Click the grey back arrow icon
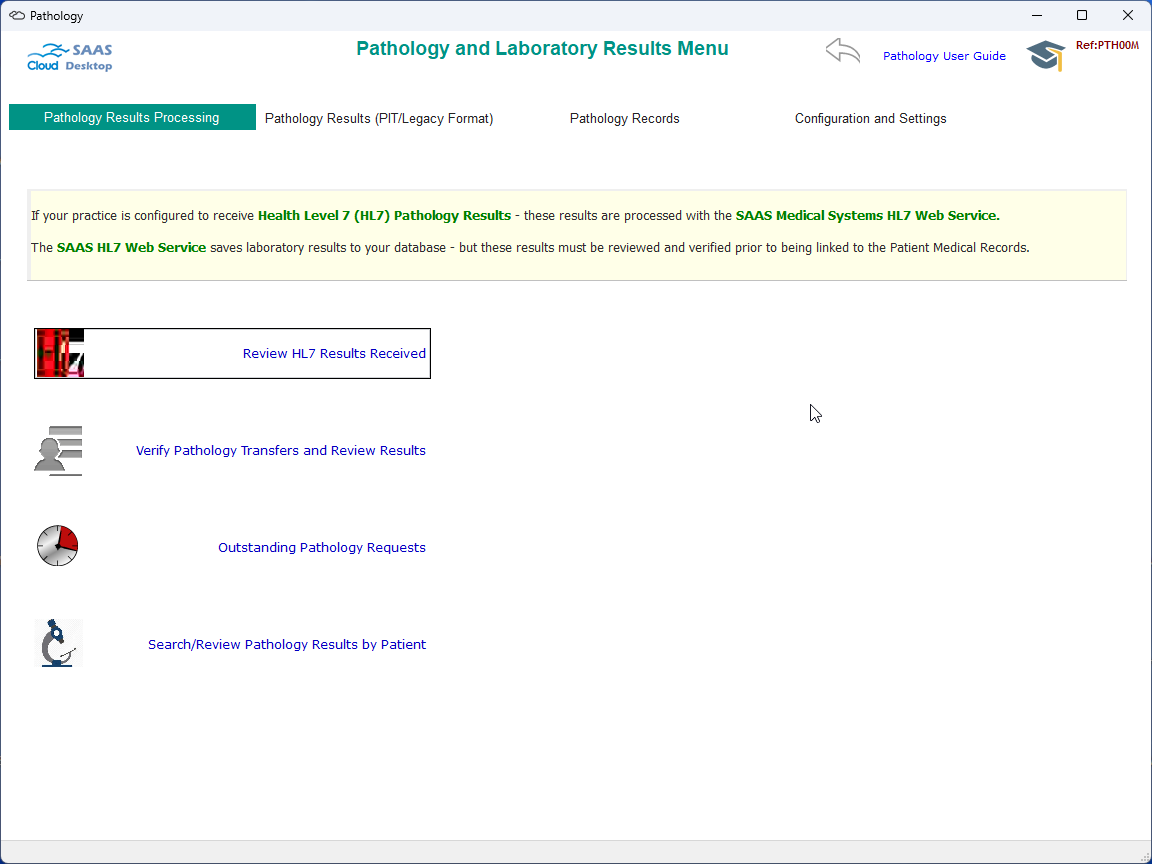The height and width of the screenshot is (864, 1152). [x=843, y=52]
